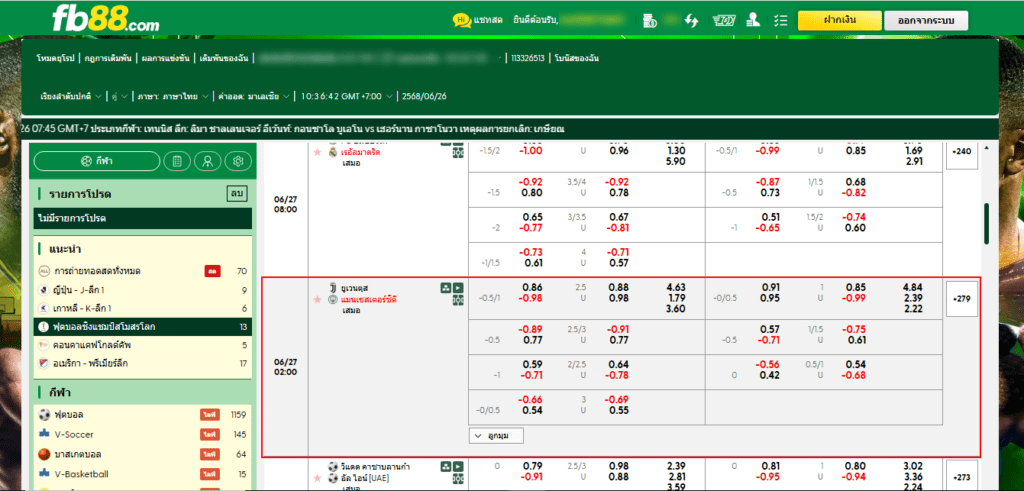This screenshot has height=491, width=1024.
Task: Click the Real Madrid club crest icon
Action: [x=333, y=152]
